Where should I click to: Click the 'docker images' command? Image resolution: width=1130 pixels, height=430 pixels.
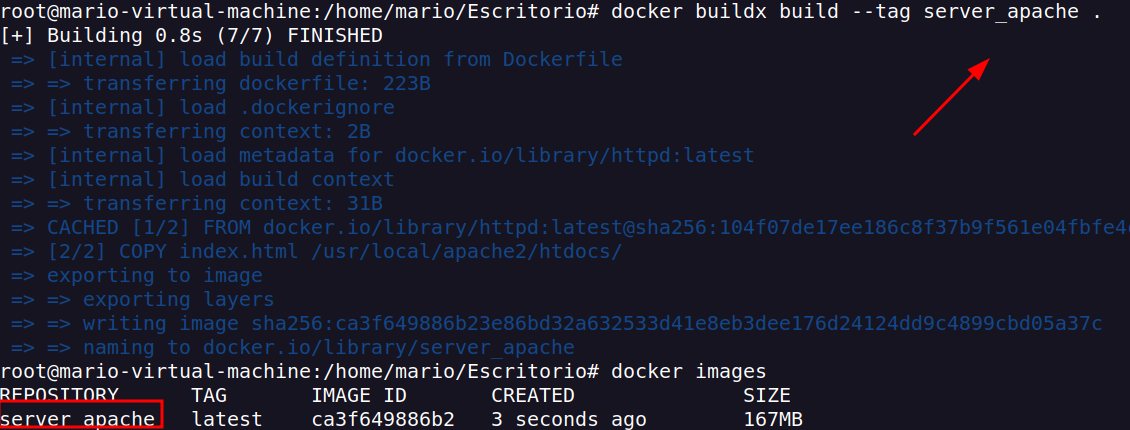pos(689,372)
